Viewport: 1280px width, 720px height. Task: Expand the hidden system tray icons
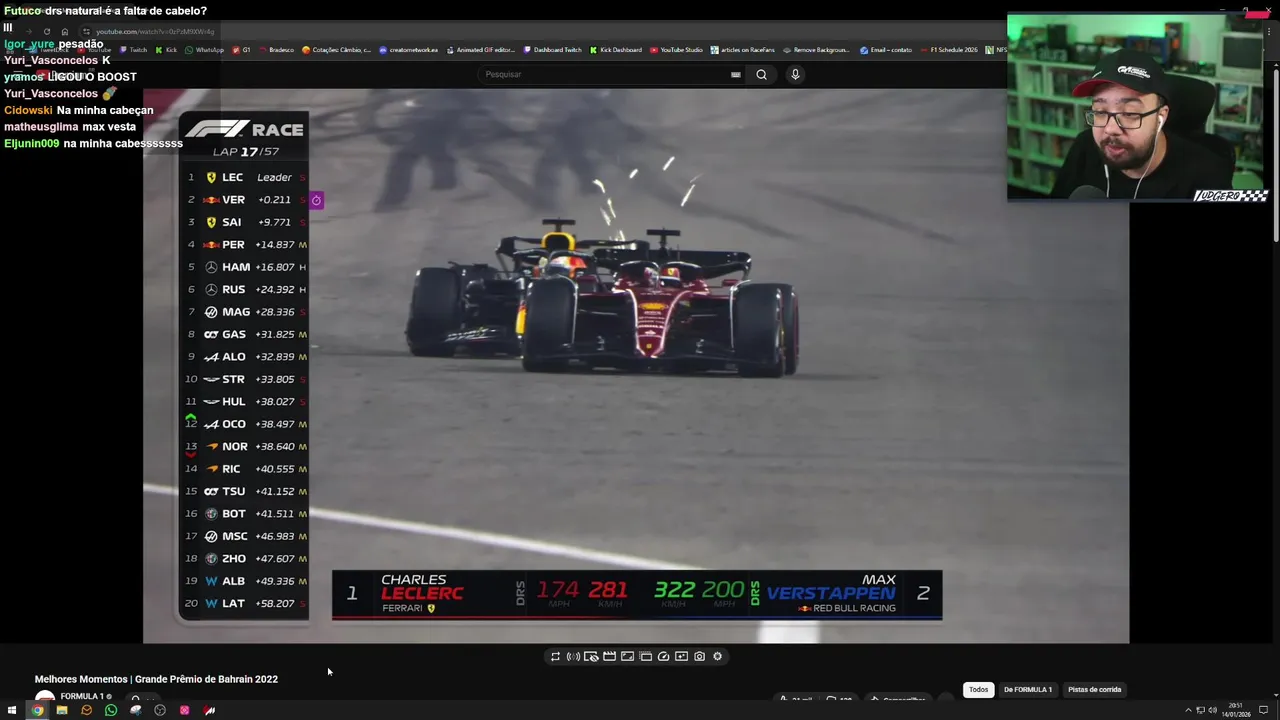[1188, 710]
